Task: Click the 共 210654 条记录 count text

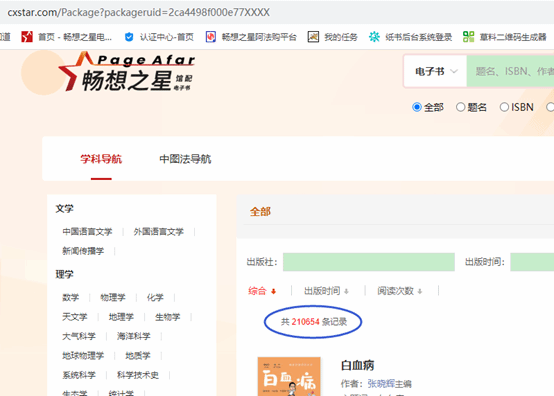Action: pyautogui.click(x=314, y=322)
